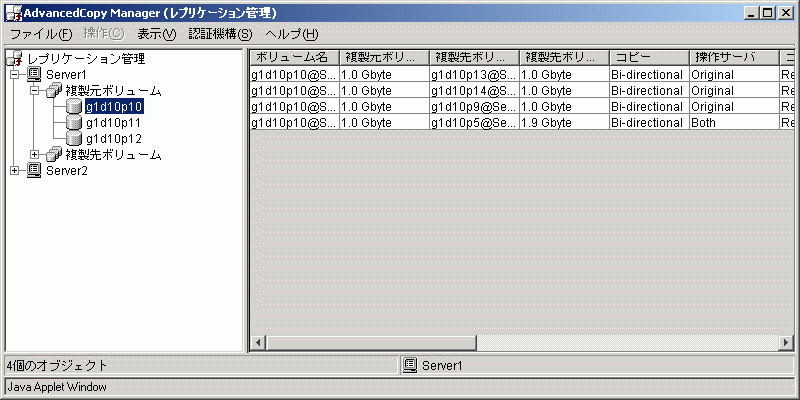
Task: Select the Server2 tree label
Action: tap(66, 170)
